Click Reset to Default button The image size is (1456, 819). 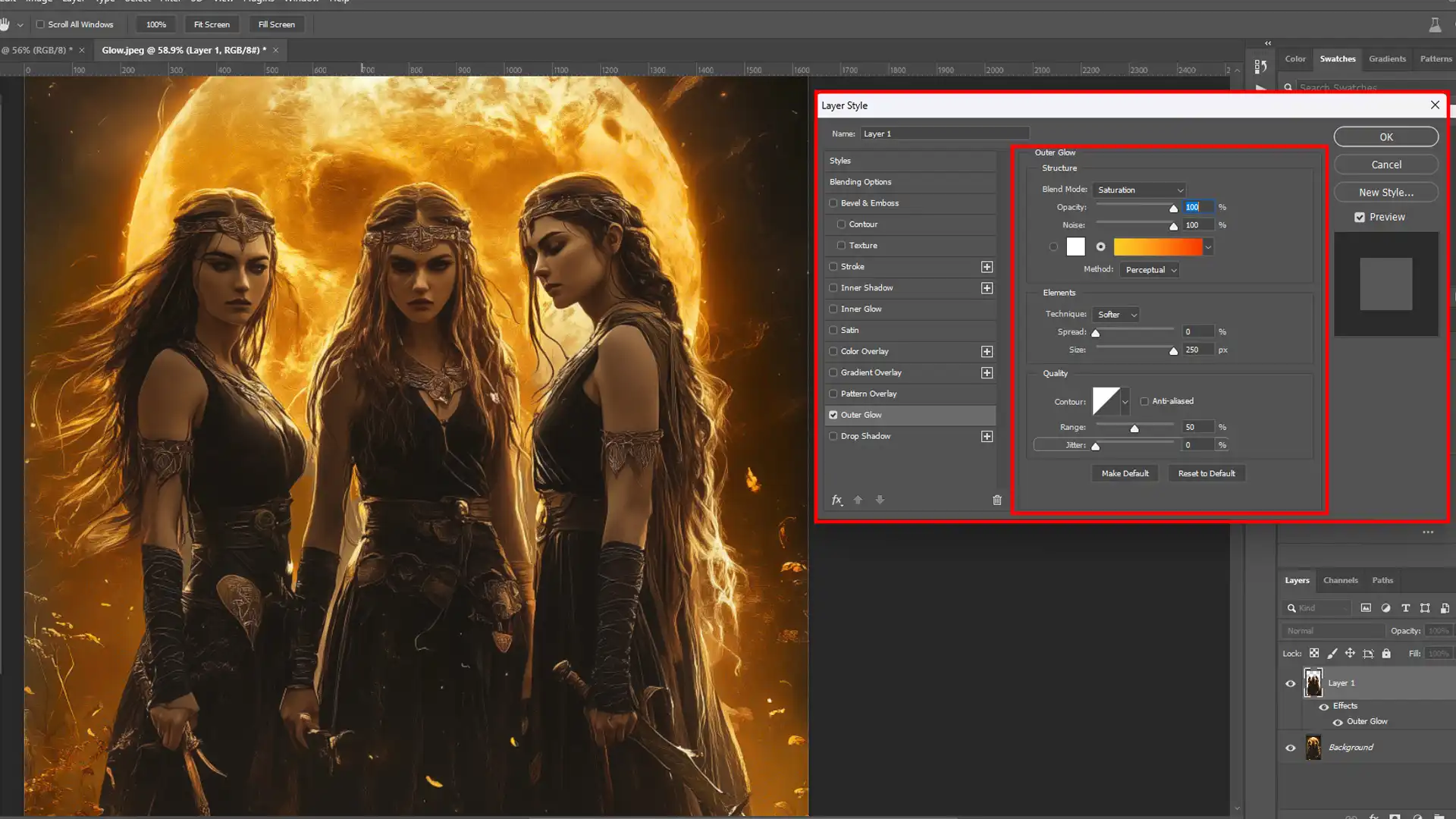(1206, 473)
